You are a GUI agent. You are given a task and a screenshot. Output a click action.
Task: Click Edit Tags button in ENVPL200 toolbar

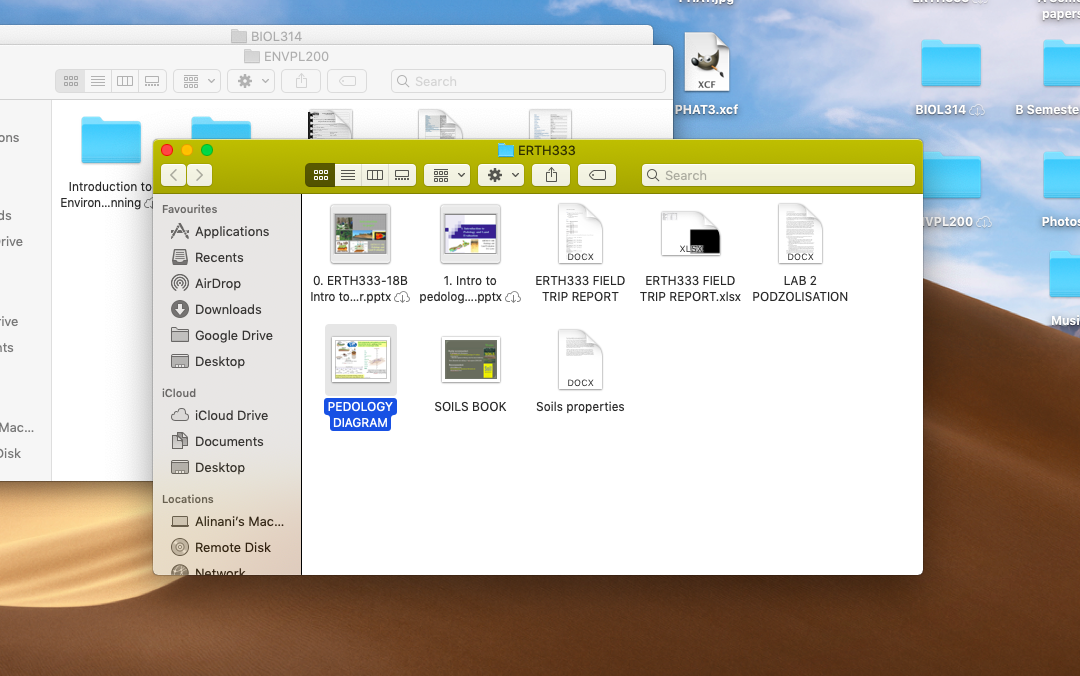(x=347, y=81)
